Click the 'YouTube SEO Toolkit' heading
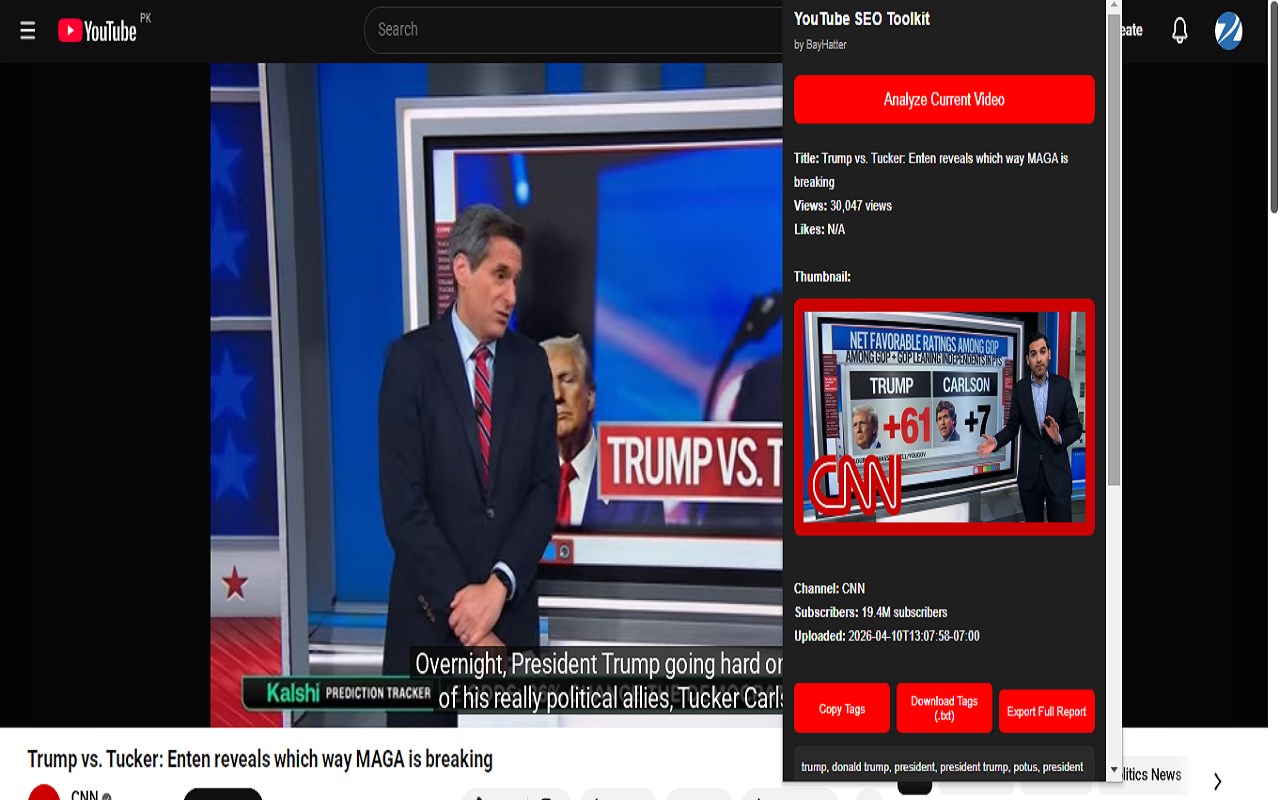This screenshot has height=800, width=1280. click(x=862, y=19)
